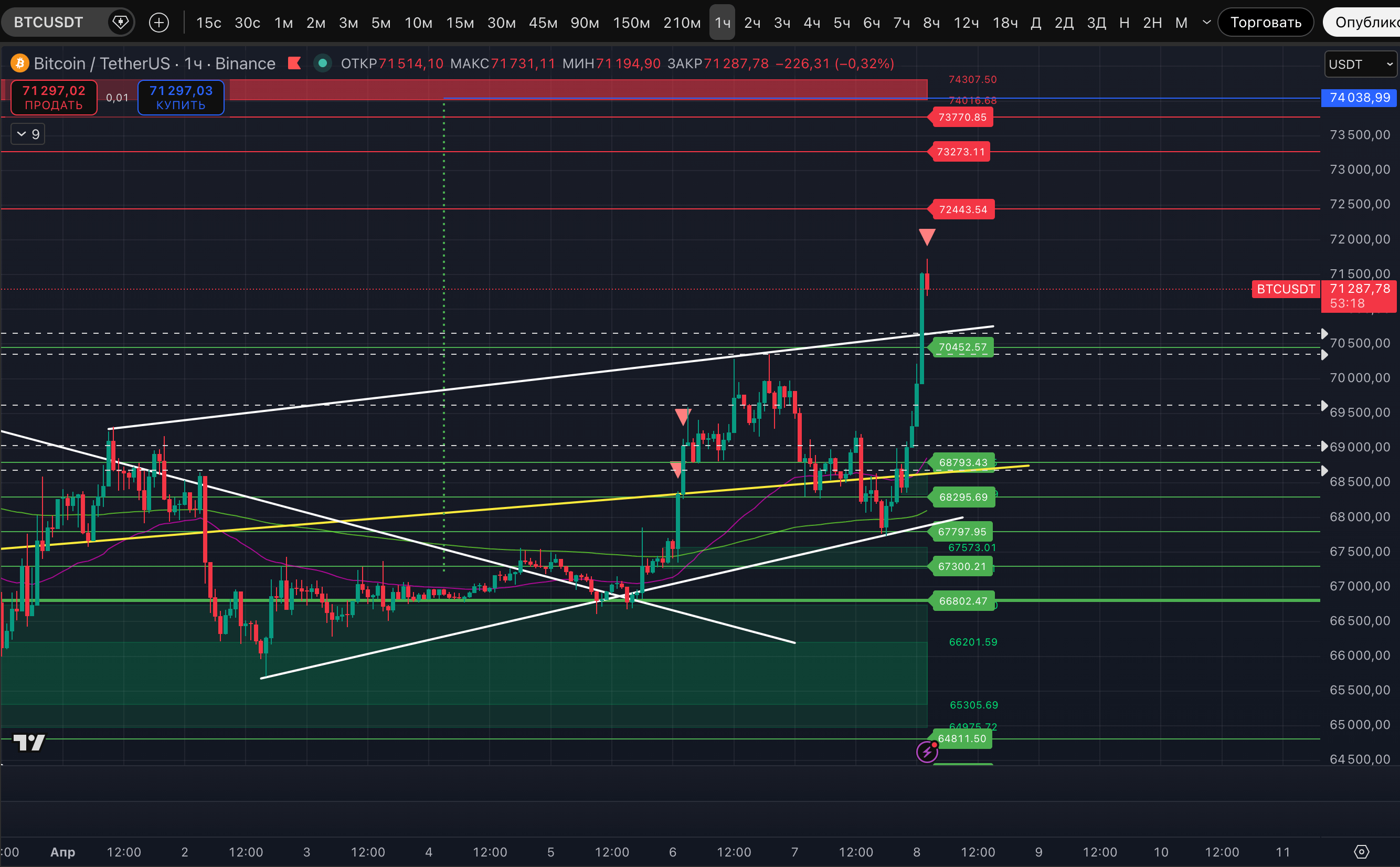Expand the collapsed indicators list labeled 9
The width and height of the screenshot is (1400, 867).
(x=27, y=134)
